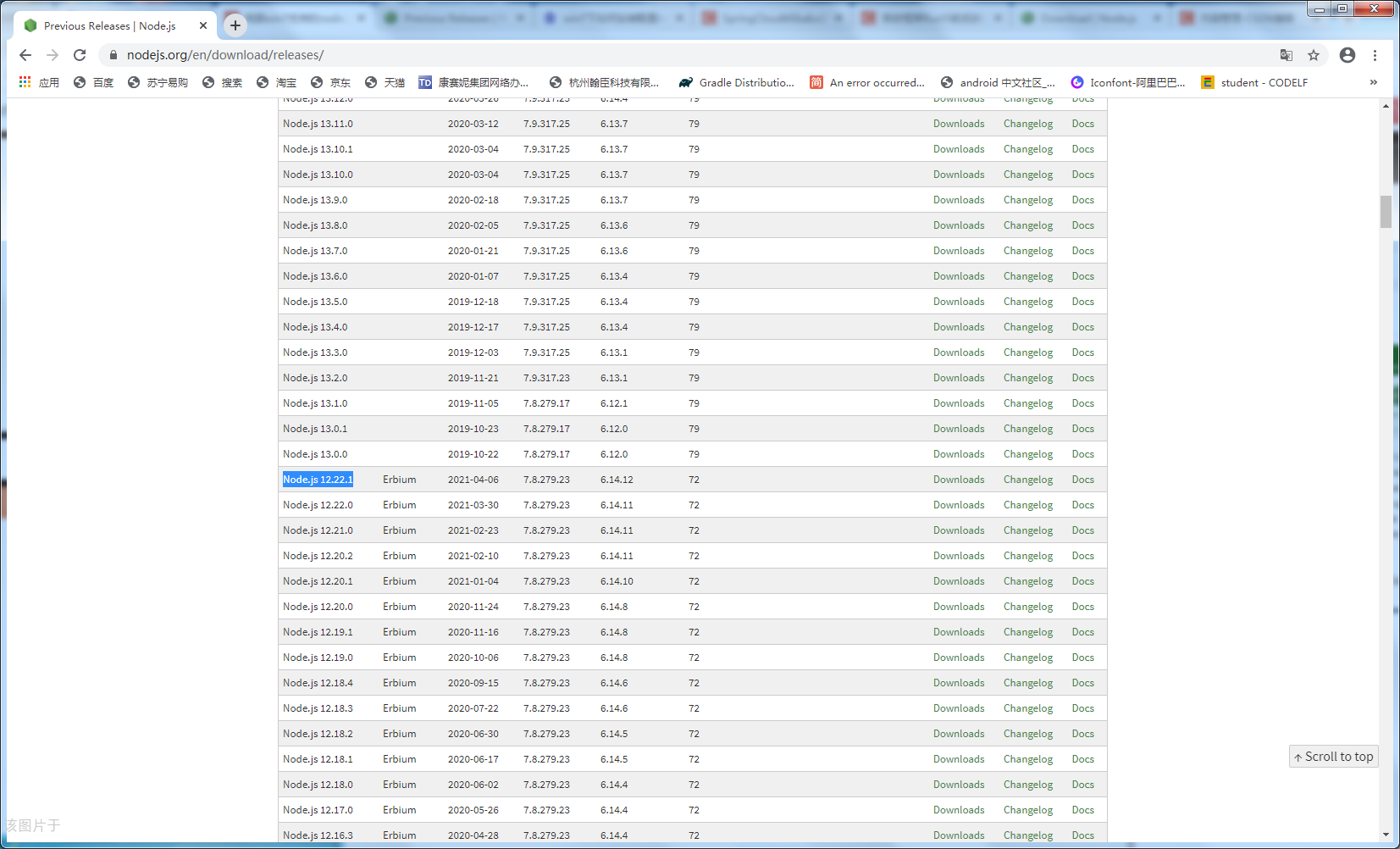This screenshot has width=1400, height=849.
Task: Open the translate page icon
Action: tap(1287, 55)
